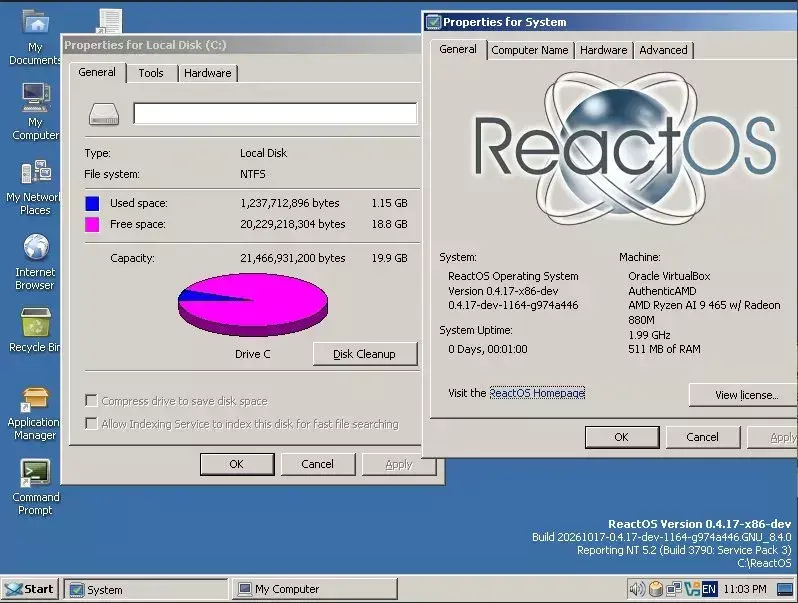Click the drive label input field

pos(275,113)
